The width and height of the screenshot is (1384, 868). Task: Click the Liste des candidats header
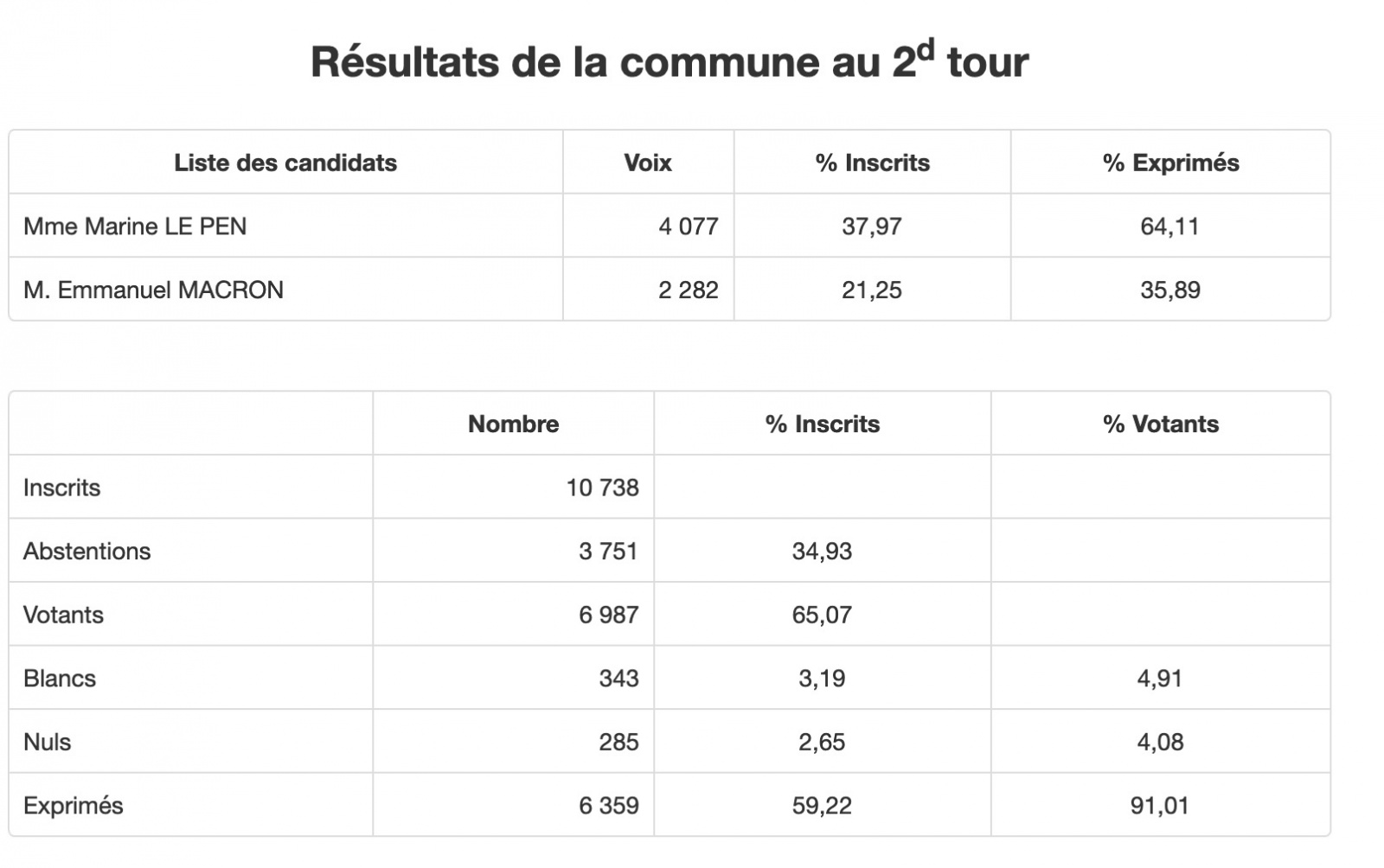click(x=285, y=163)
